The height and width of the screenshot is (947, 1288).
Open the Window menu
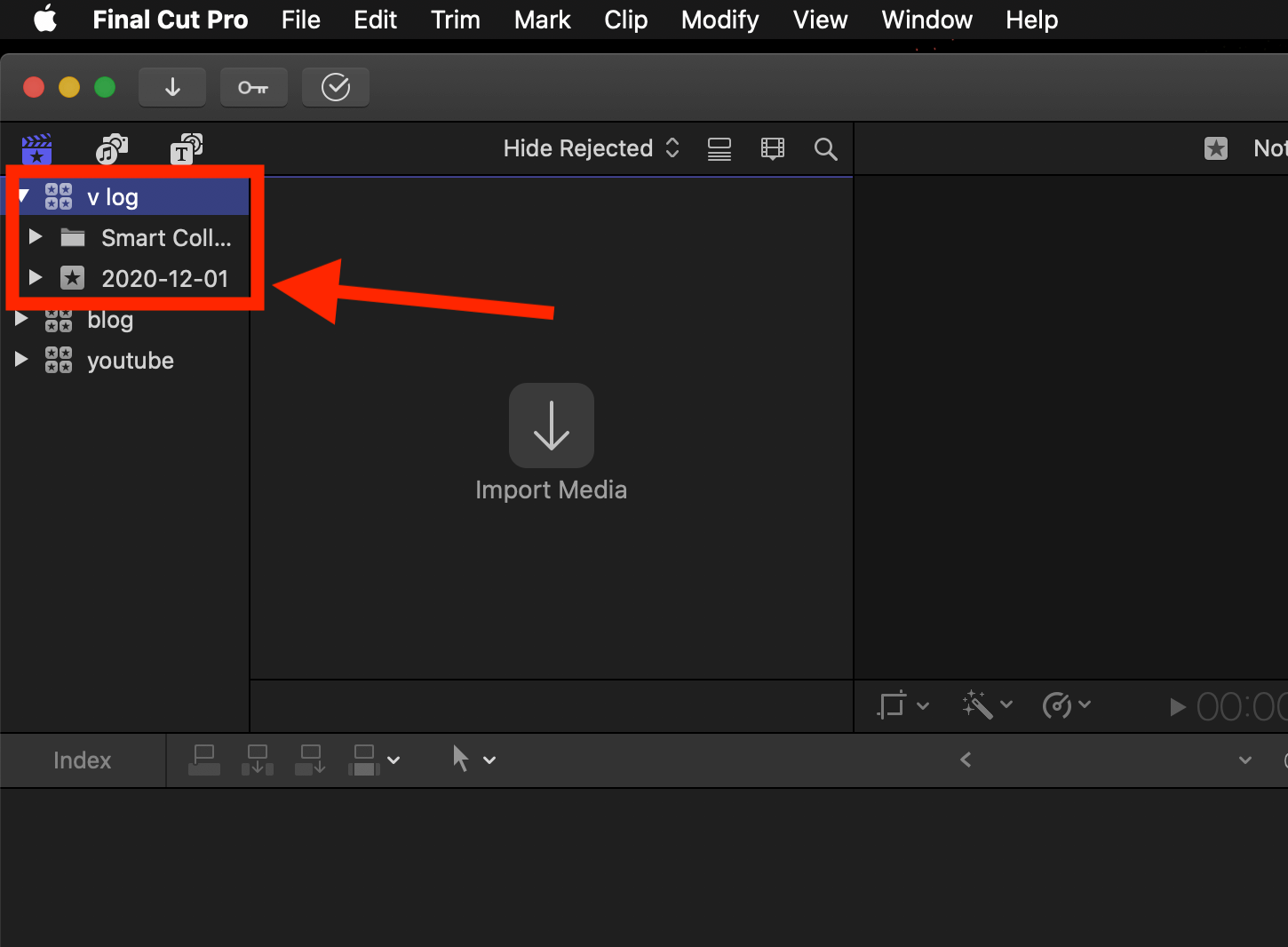(926, 20)
